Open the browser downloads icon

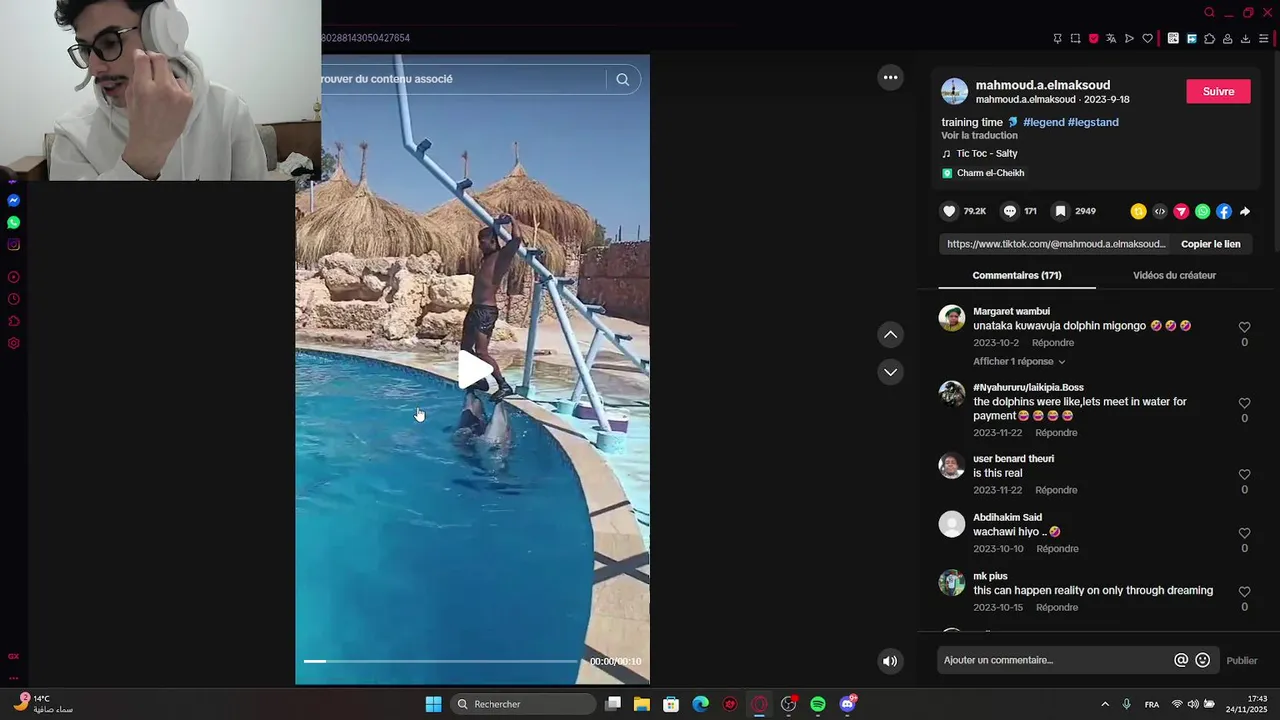[1245, 39]
